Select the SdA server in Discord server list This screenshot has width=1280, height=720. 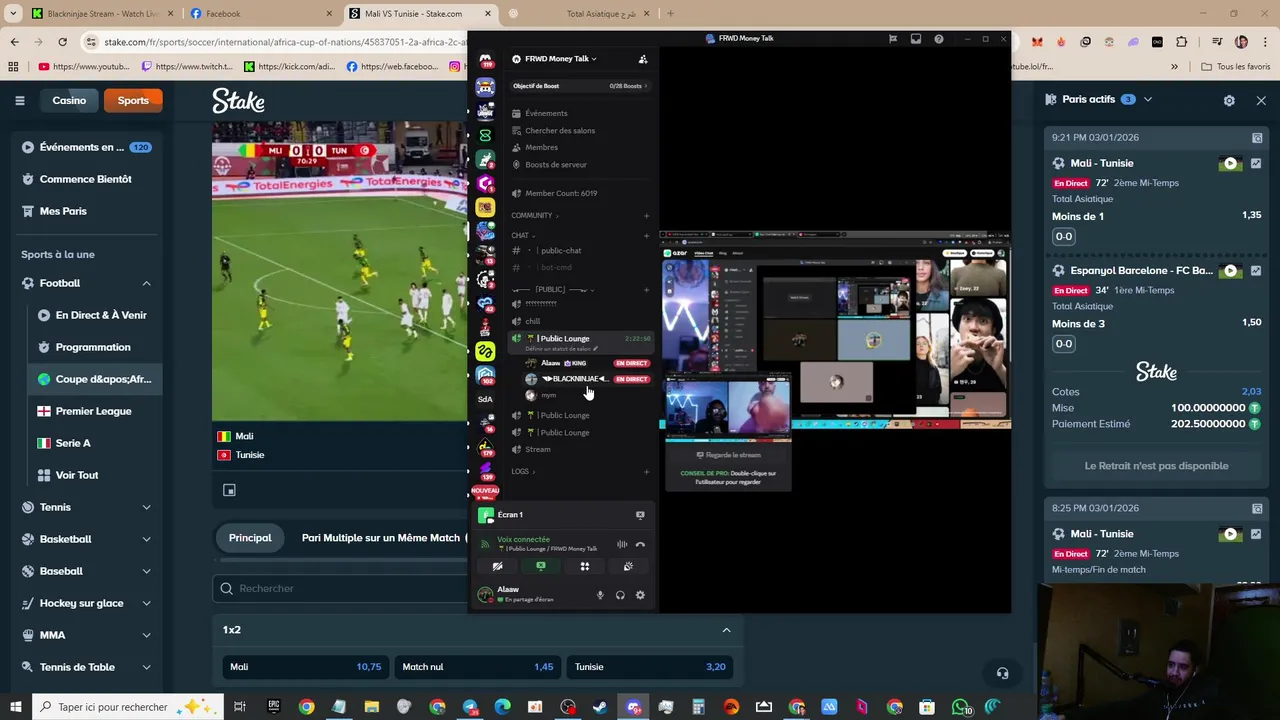click(485, 399)
